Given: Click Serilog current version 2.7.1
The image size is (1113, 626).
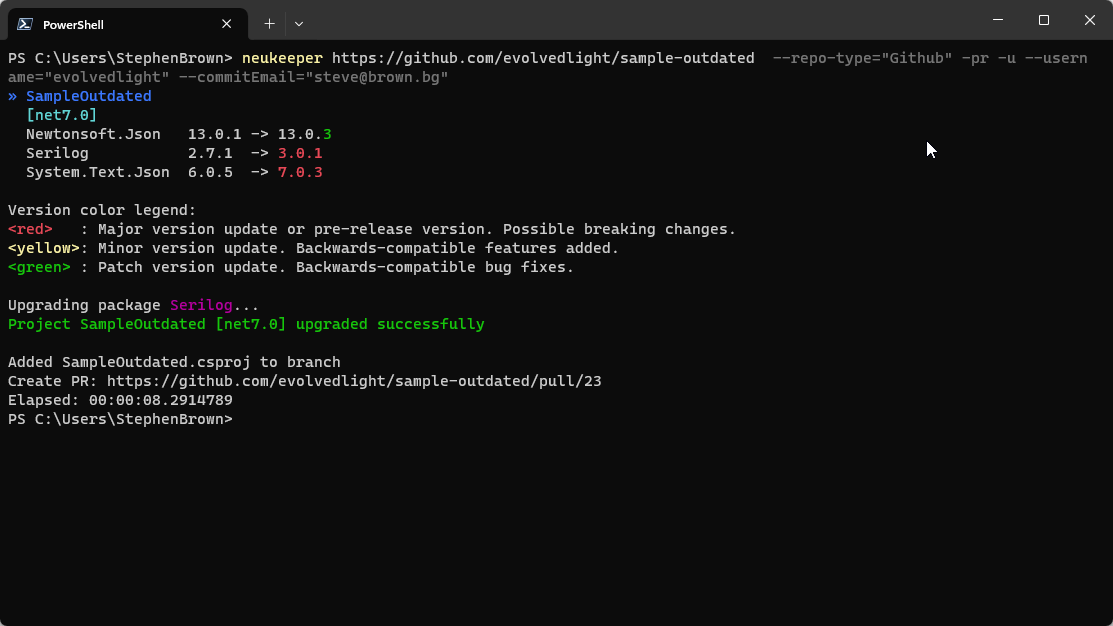Looking at the screenshot, I should coord(210,153).
